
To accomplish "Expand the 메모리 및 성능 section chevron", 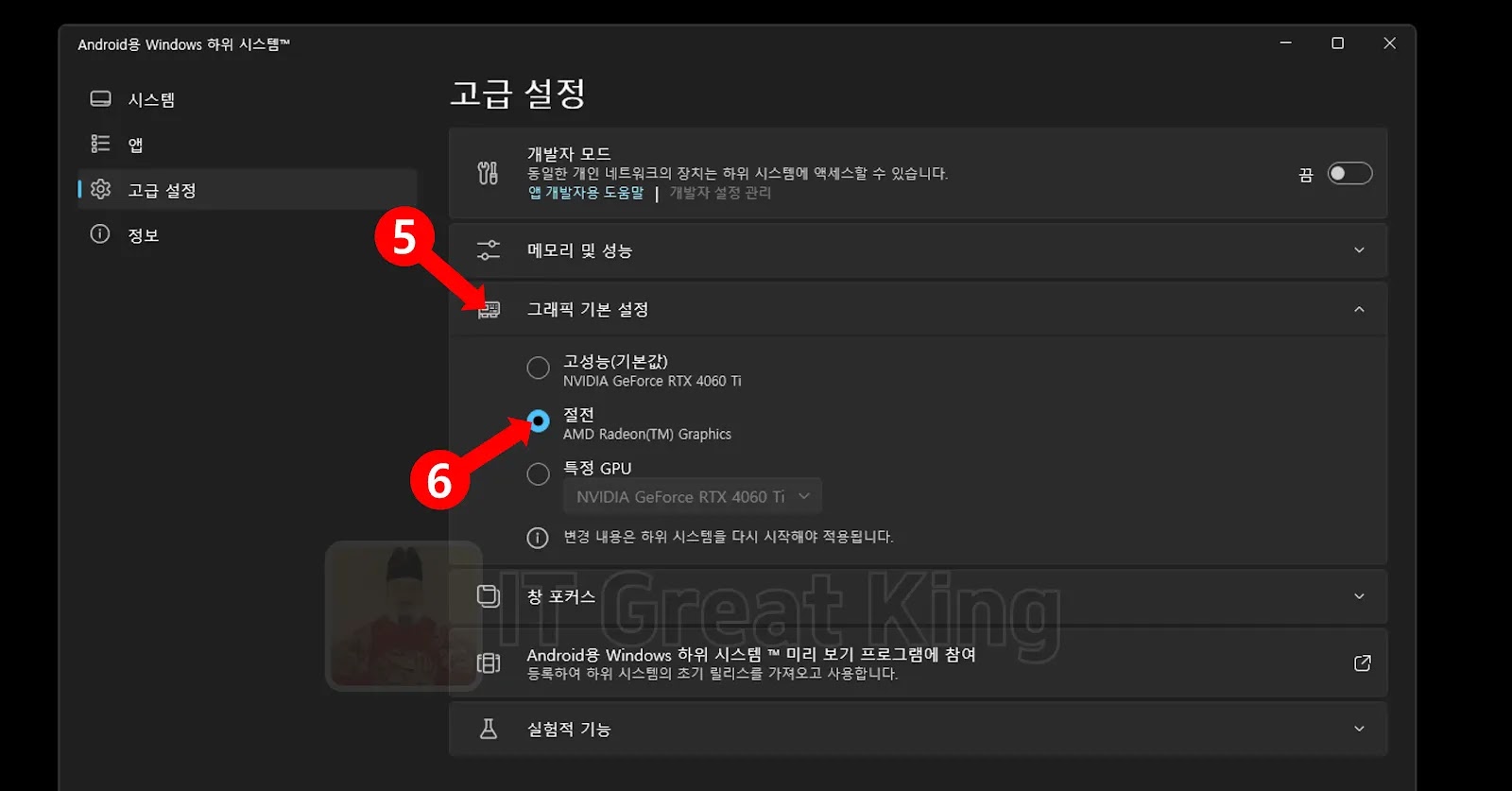I will pyautogui.click(x=1359, y=250).
